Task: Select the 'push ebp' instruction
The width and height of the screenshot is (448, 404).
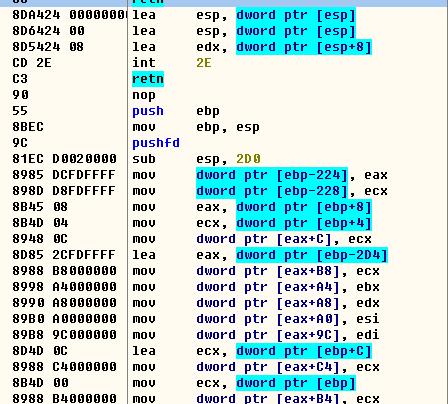Action: (224, 111)
